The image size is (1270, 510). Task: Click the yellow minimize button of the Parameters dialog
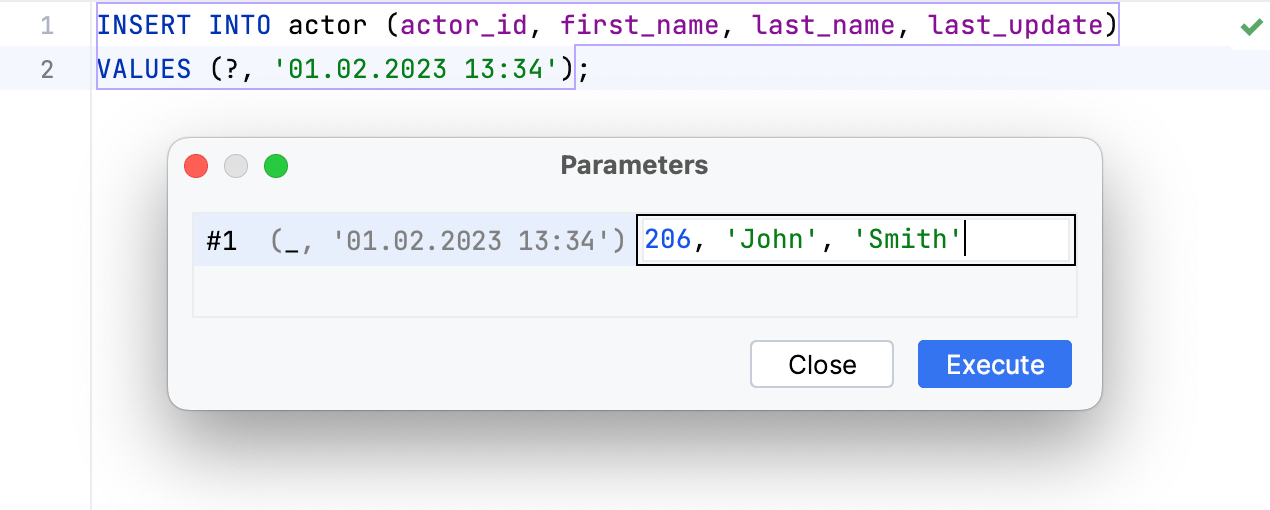[236, 166]
